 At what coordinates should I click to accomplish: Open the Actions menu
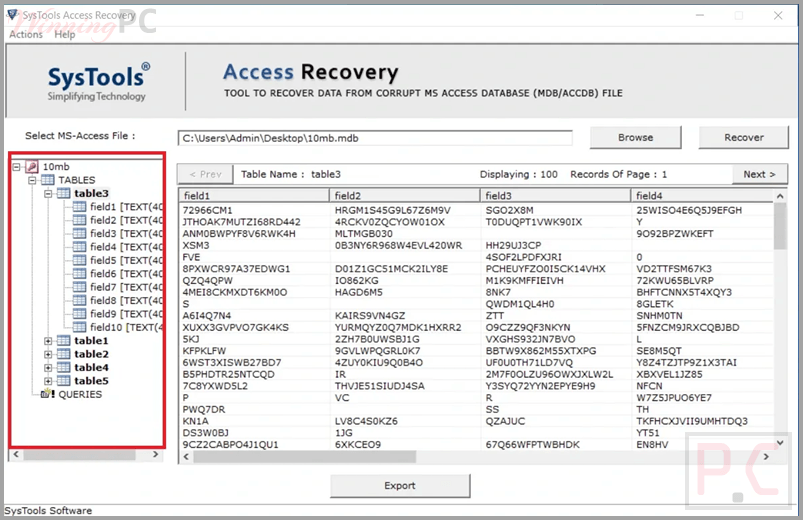pyautogui.click(x=26, y=34)
